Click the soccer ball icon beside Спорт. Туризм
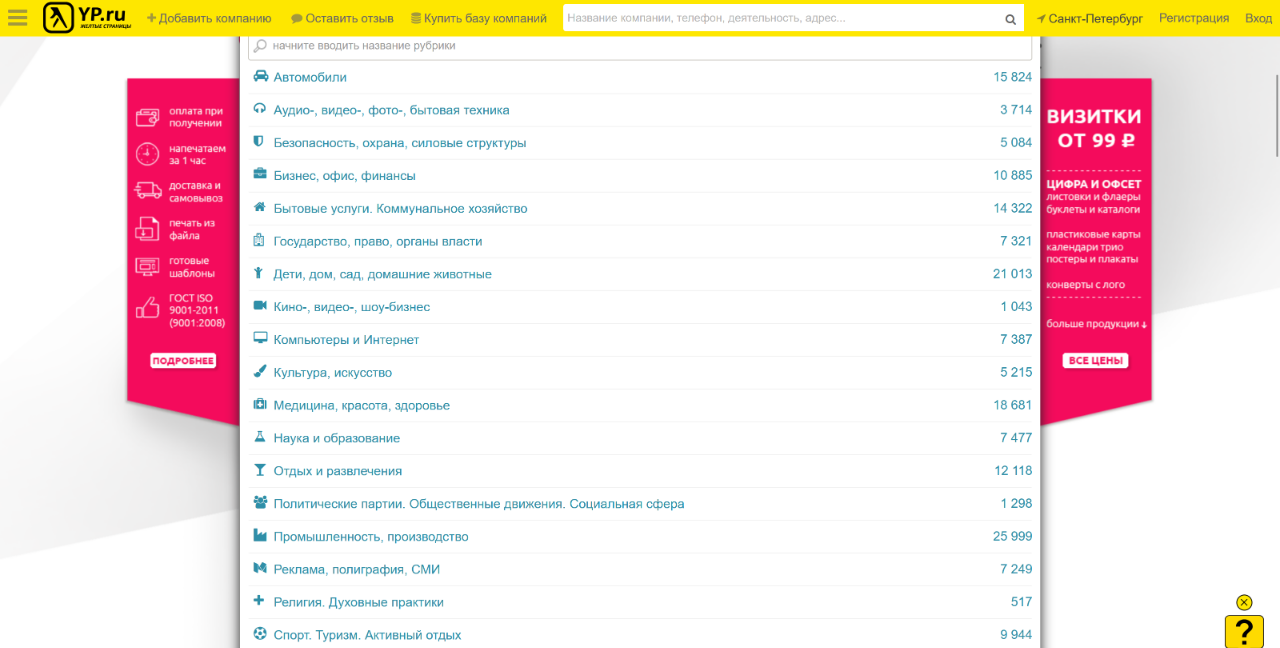 [x=260, y=633]
